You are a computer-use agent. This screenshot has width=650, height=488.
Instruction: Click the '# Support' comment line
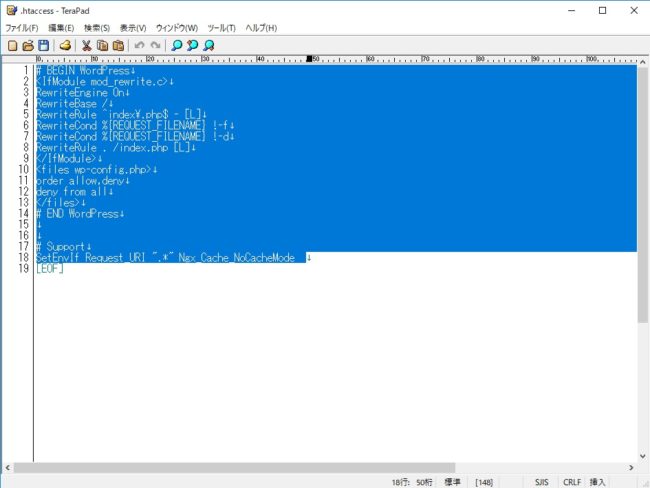point(63,247)
